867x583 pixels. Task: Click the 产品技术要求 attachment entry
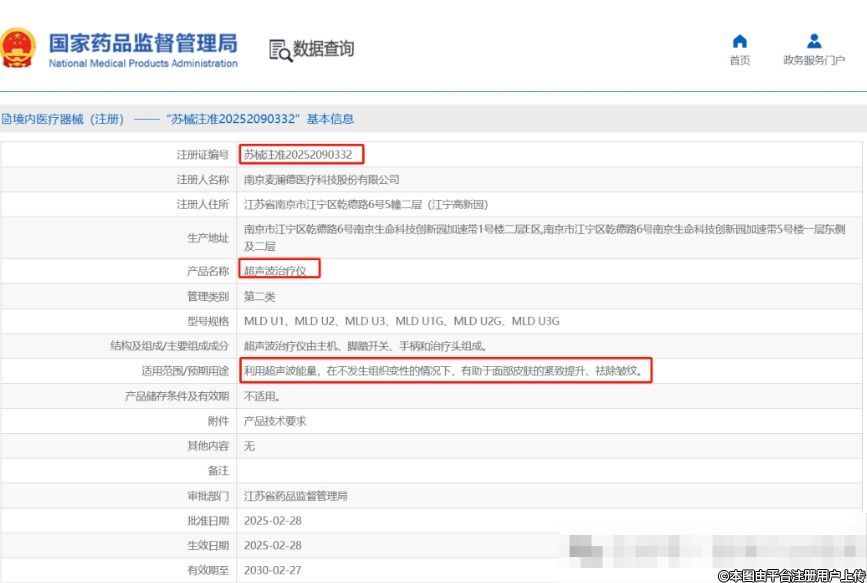pos(275,421)
